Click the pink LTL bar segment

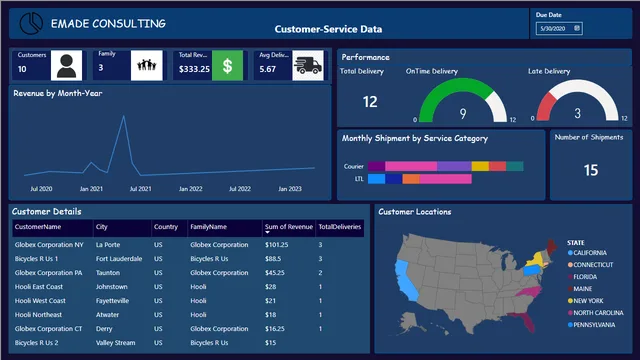(x=446, y=179)
